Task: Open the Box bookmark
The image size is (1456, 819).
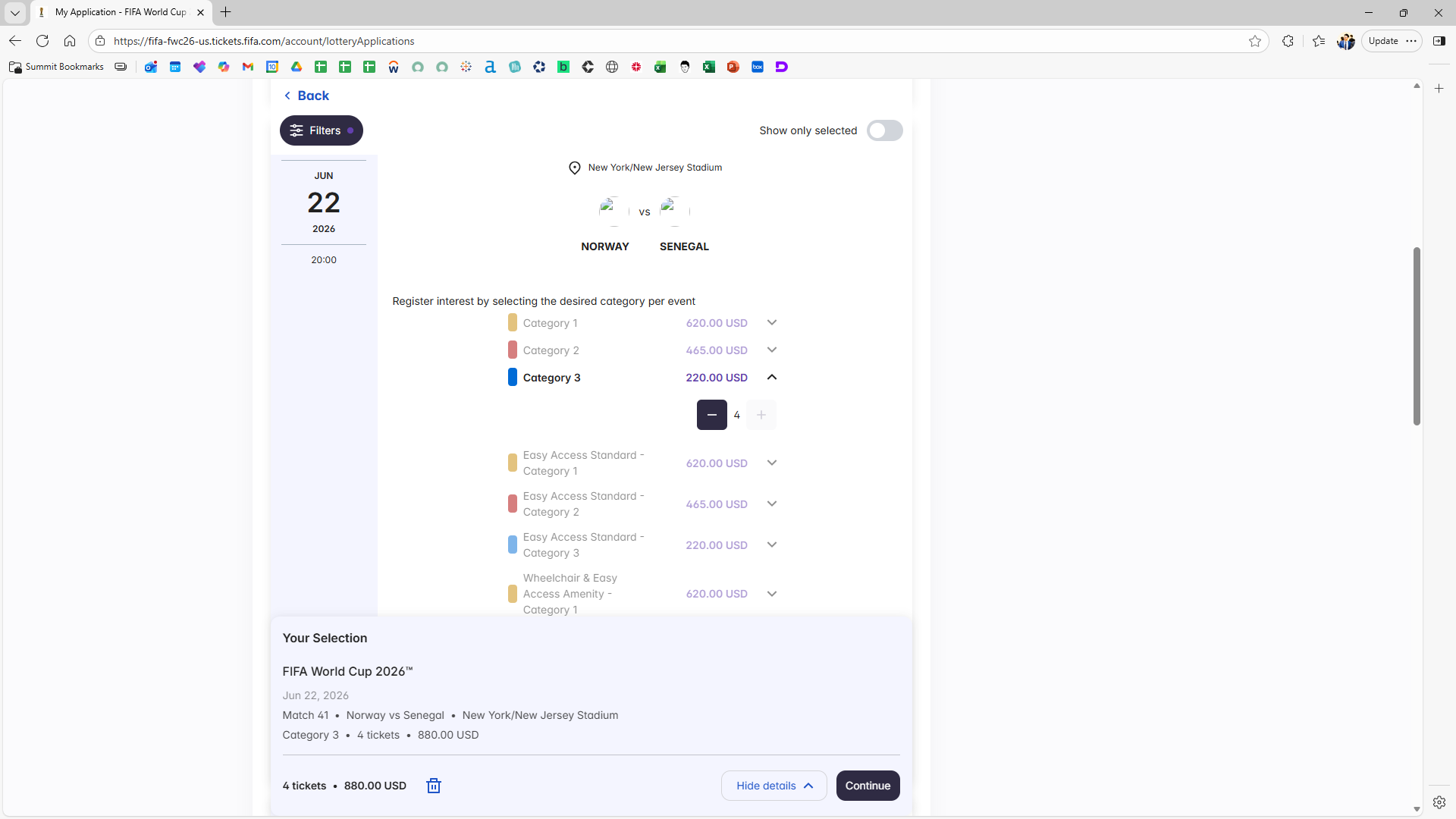Action: 758,67
